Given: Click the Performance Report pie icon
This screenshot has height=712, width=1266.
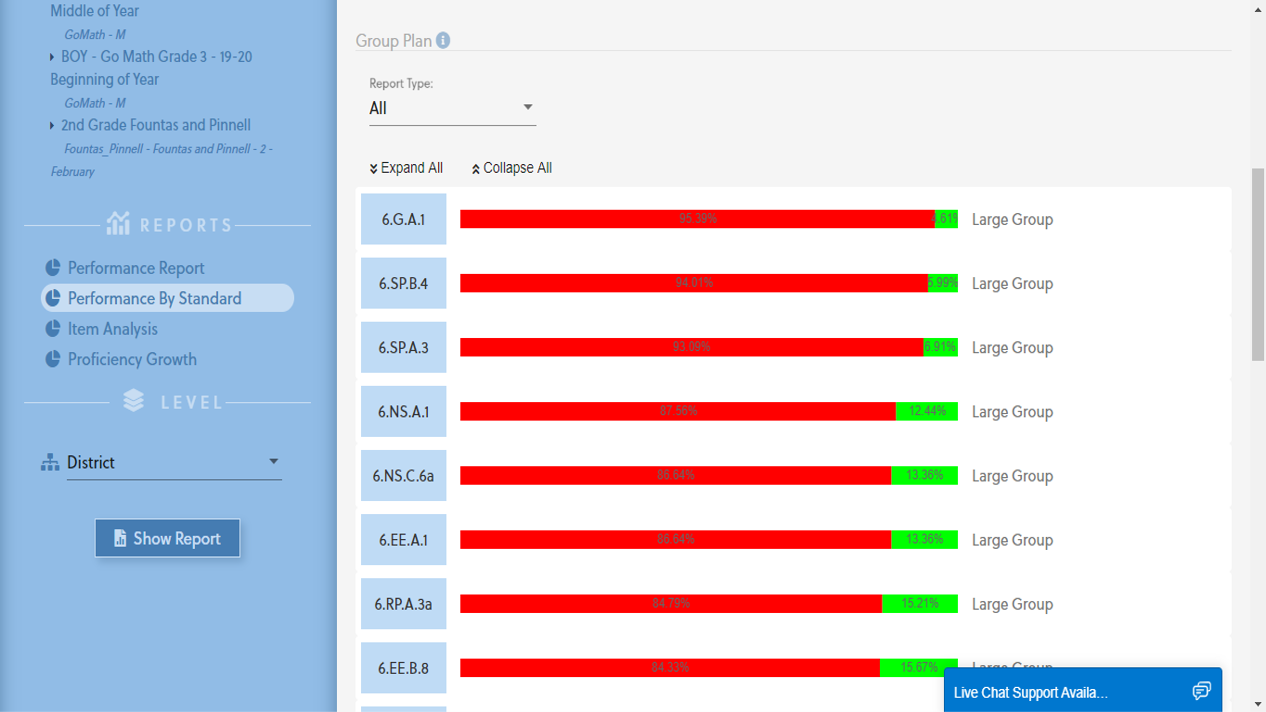Looking at the screenshot, I should click(x=53, y=268).
